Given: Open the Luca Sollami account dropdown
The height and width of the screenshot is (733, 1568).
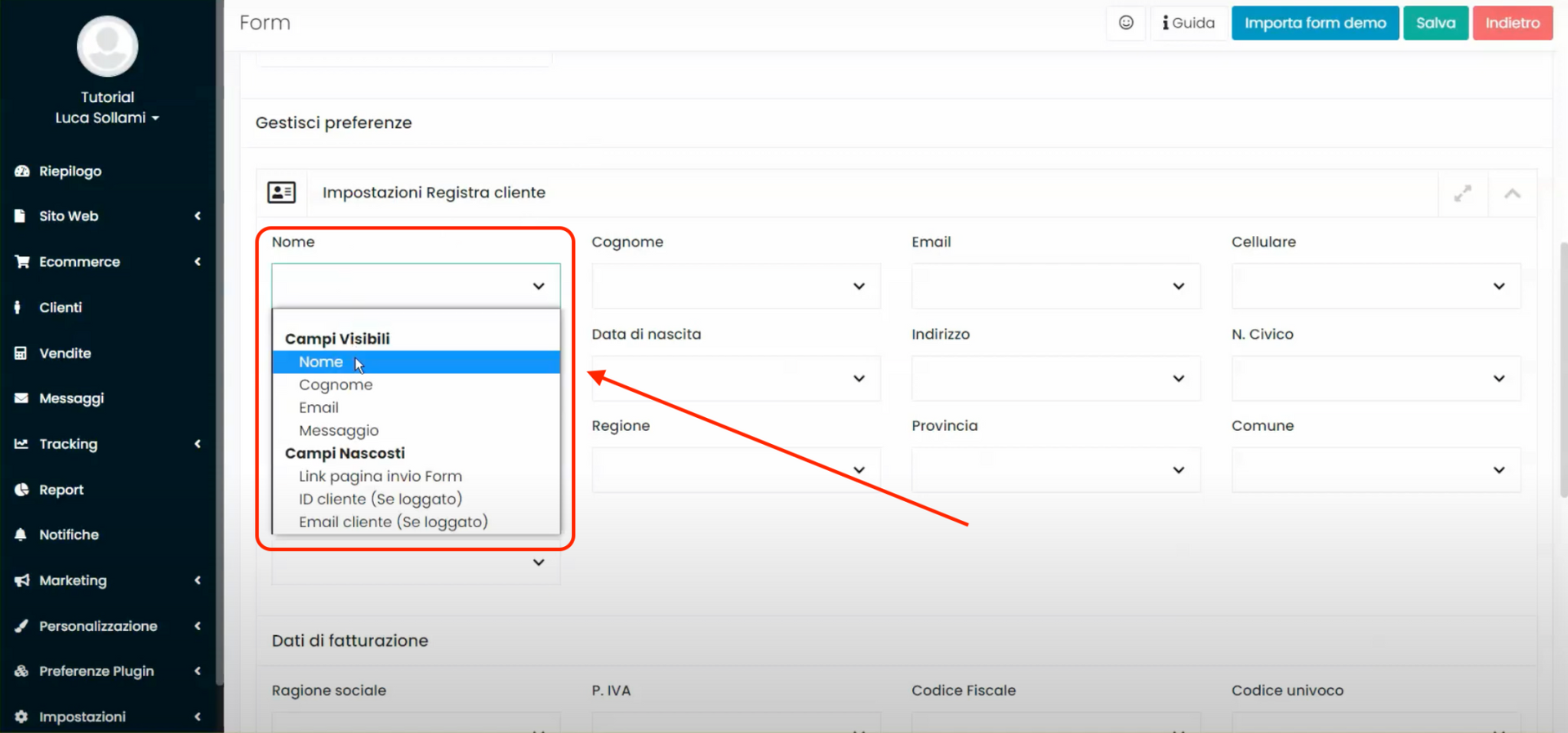Looking at the screenshot, I should 107,118.
